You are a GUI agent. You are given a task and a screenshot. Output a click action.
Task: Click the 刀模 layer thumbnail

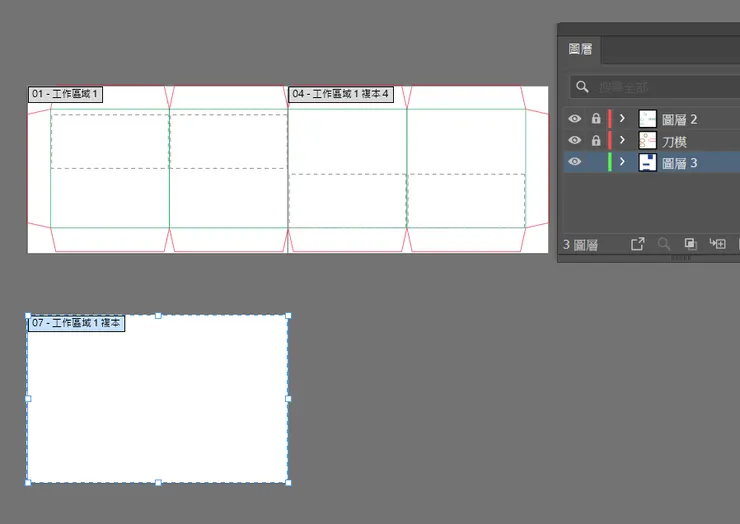pyautogui.click(x=648, y=141)
